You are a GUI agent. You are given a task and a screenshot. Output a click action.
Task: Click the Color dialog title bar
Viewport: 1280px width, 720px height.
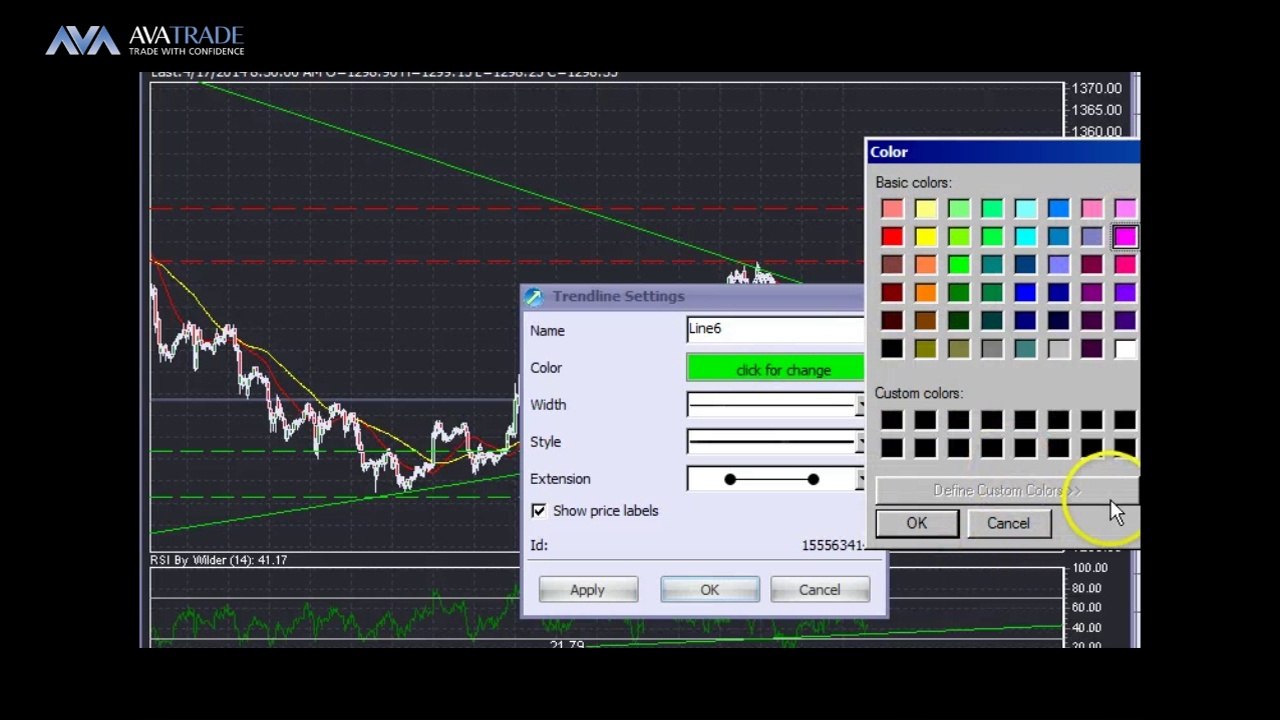(1003, 152)
